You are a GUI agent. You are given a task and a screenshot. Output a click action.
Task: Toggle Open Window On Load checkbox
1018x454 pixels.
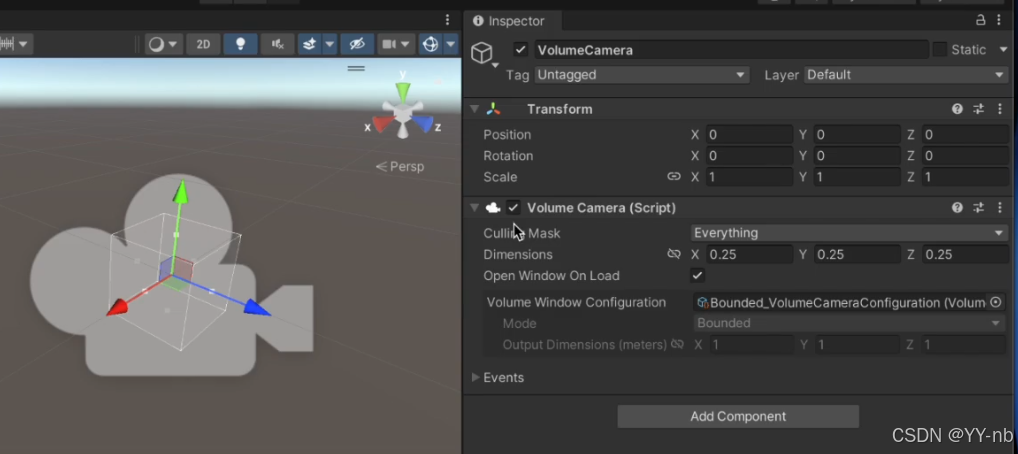point(697,275)
